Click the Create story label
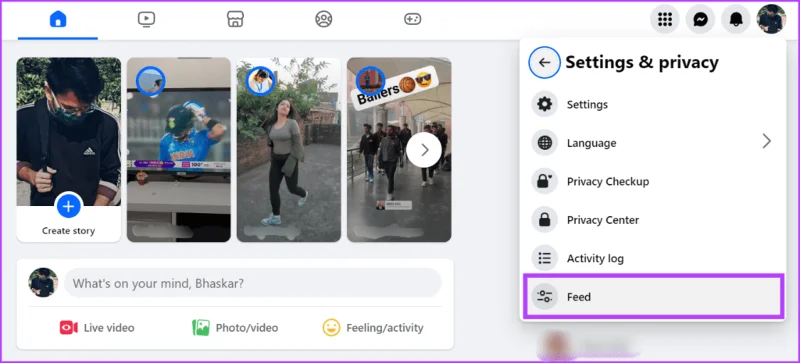Image resolution: width=800 pixels, height=363 pixels. 68,231
